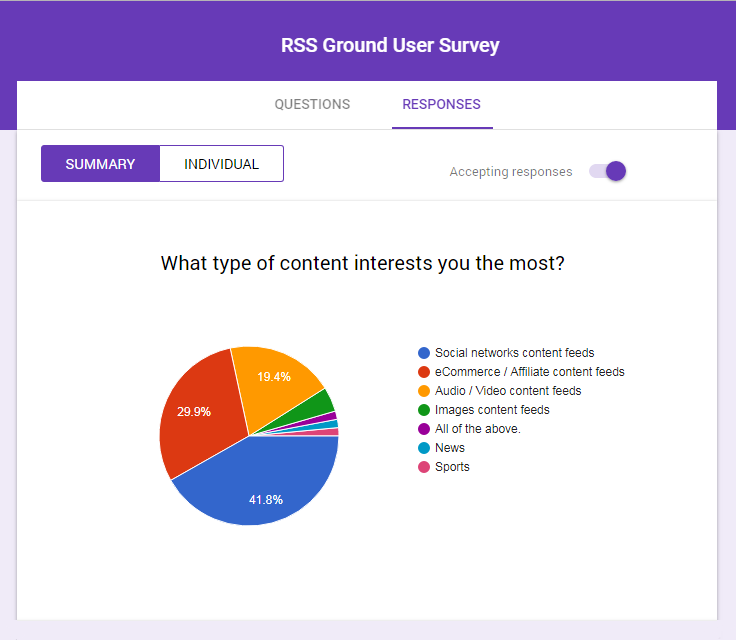Click the green Images legend dot
The image size is (736, 640).
tap(424, 410)
